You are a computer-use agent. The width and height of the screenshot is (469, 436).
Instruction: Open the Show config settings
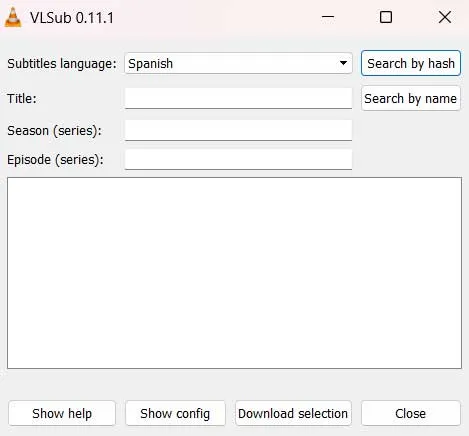[175, 413]
